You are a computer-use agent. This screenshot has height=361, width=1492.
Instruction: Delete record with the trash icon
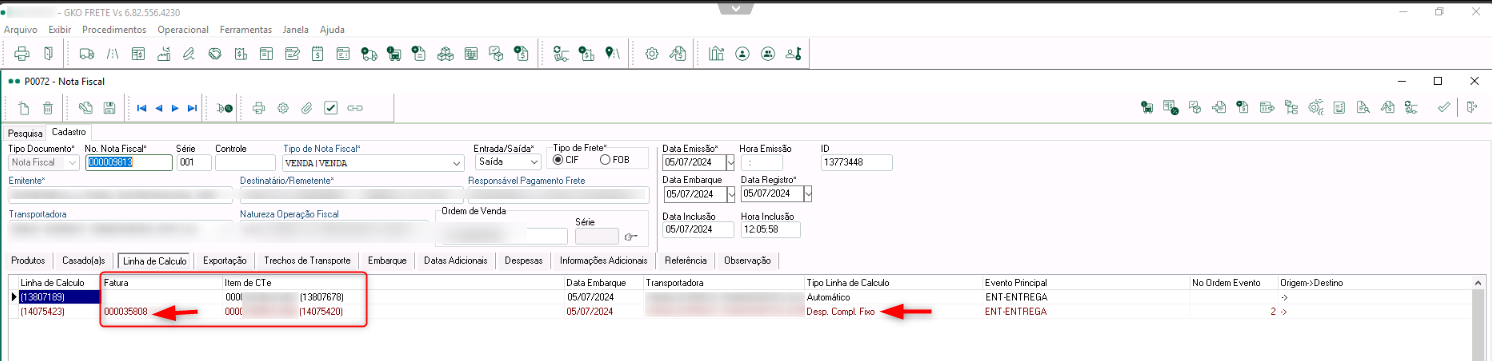coord(47,107)
